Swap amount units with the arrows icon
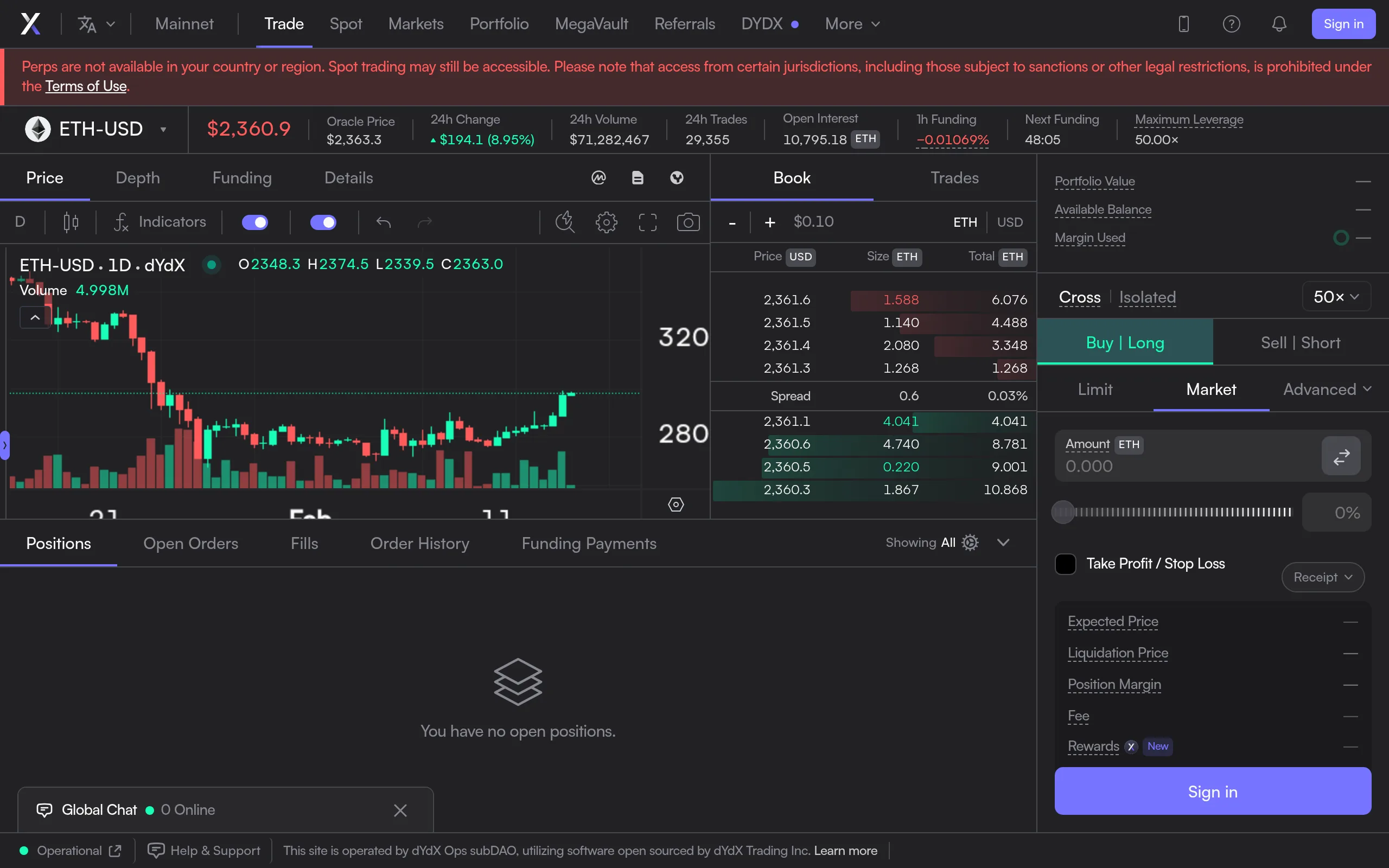The height and width of the screenshot is (868, 1389). [x=1341, y=456]
